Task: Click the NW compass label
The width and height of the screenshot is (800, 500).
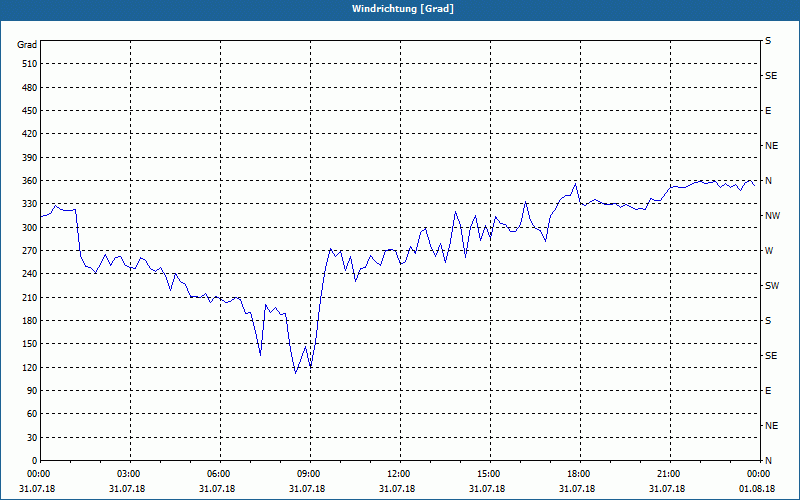Action: (772, 216)
